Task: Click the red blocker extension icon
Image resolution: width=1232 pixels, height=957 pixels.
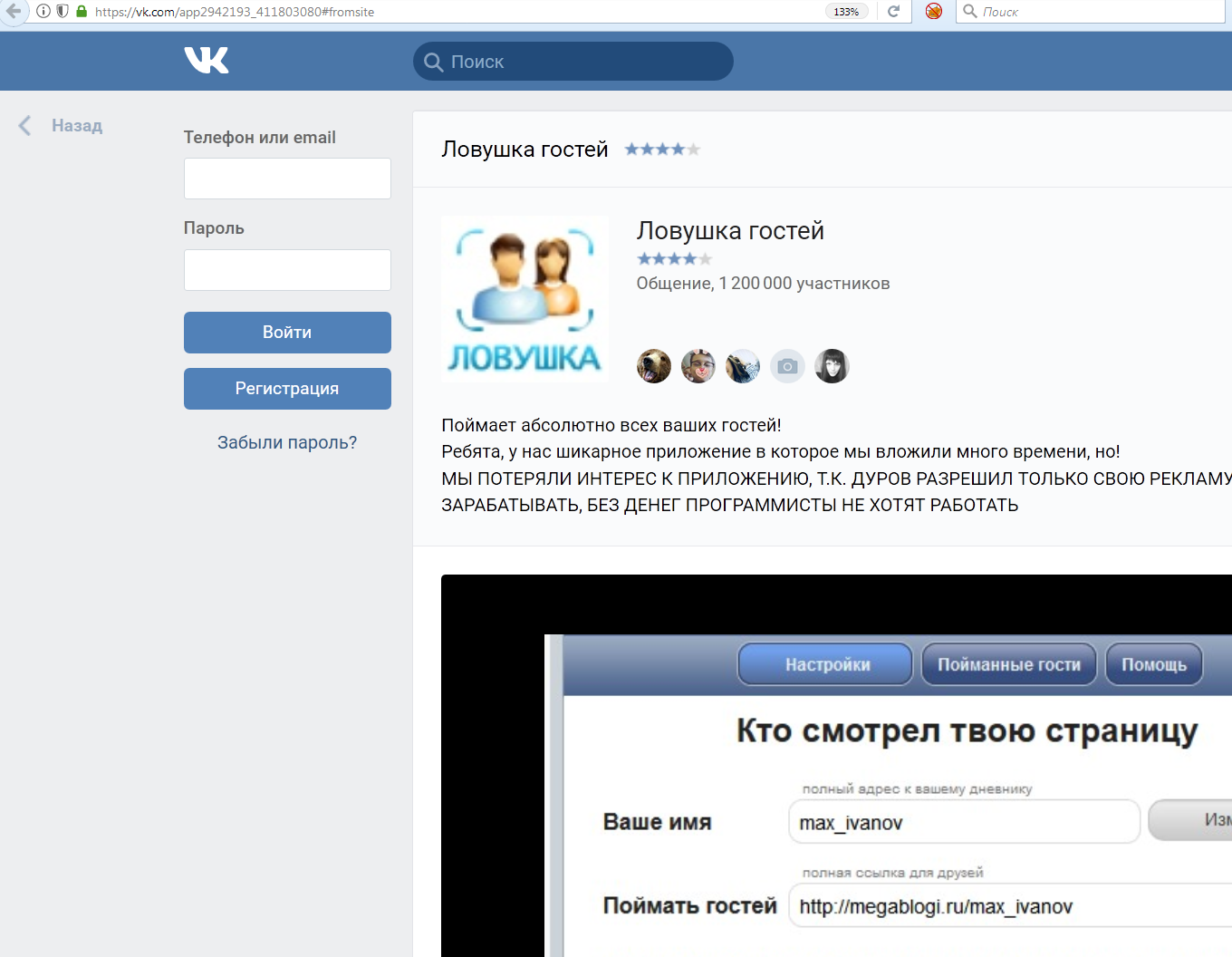Action: pyautogui.click(x=934, y=11)
